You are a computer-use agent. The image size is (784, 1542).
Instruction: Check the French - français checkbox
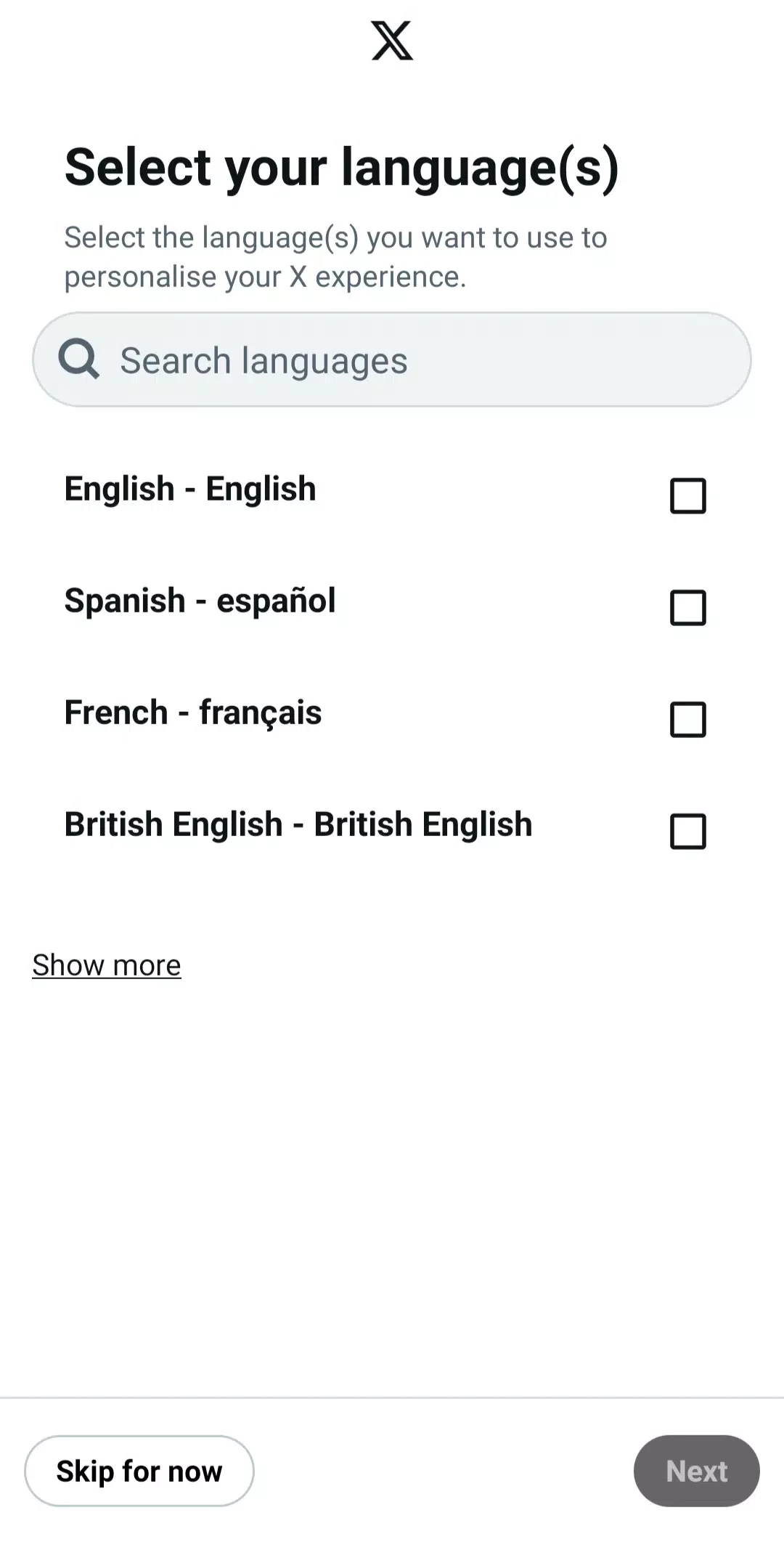pos(687,720)
